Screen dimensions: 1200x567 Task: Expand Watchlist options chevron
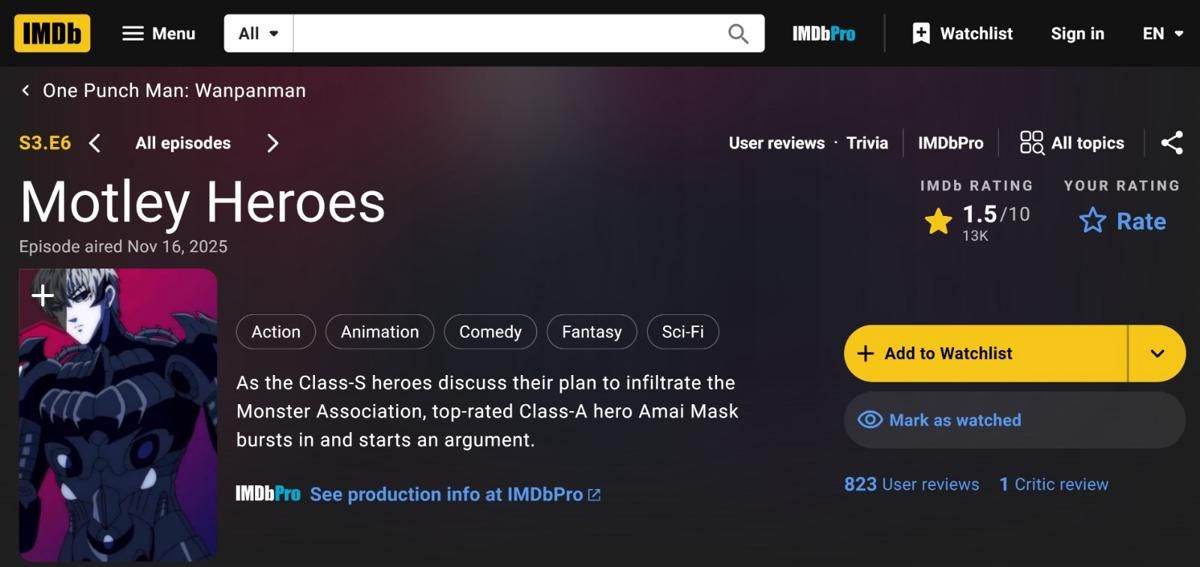pos(1157,353)
